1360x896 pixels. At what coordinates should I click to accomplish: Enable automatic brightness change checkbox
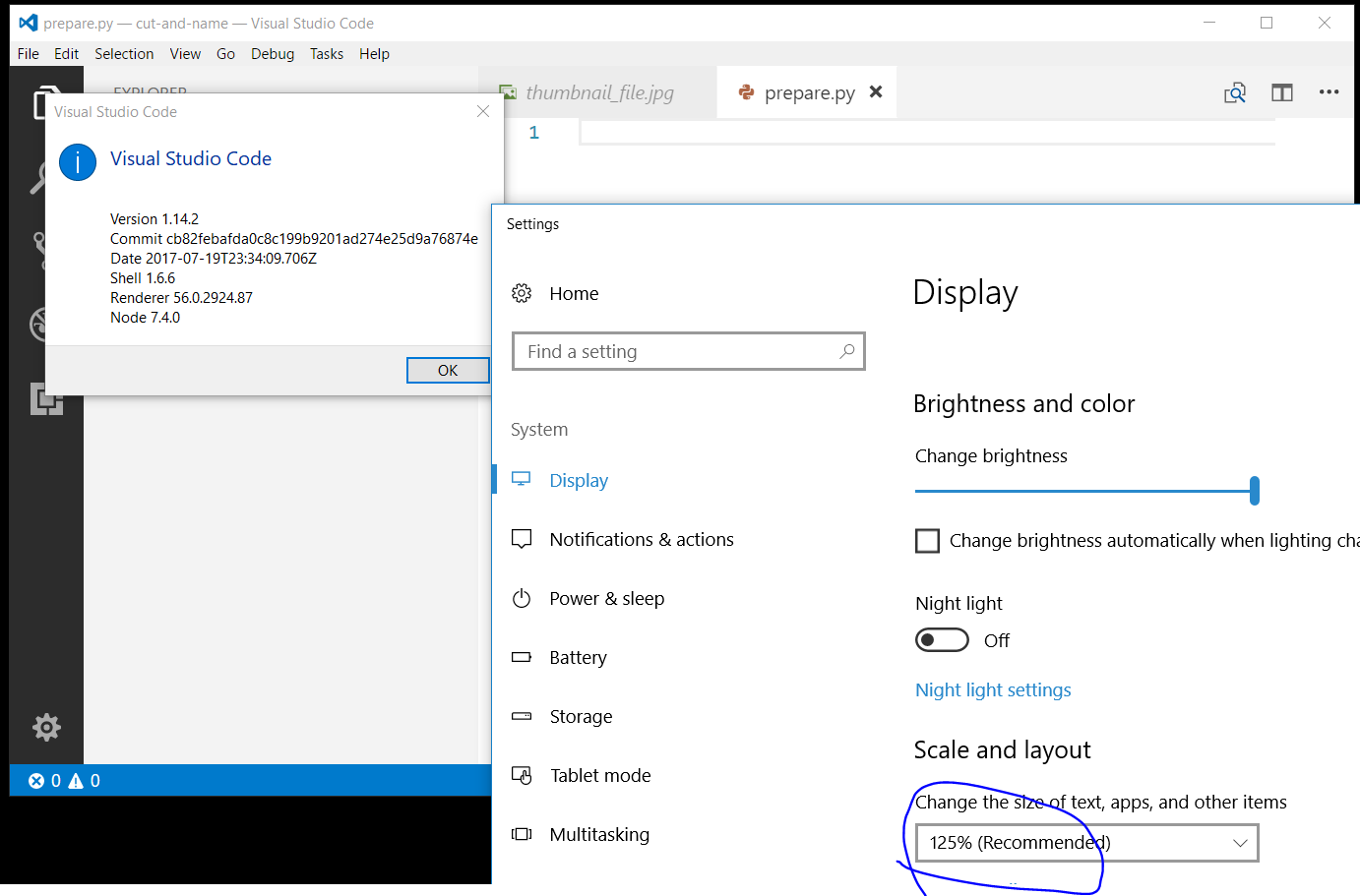tap(927, 541)
